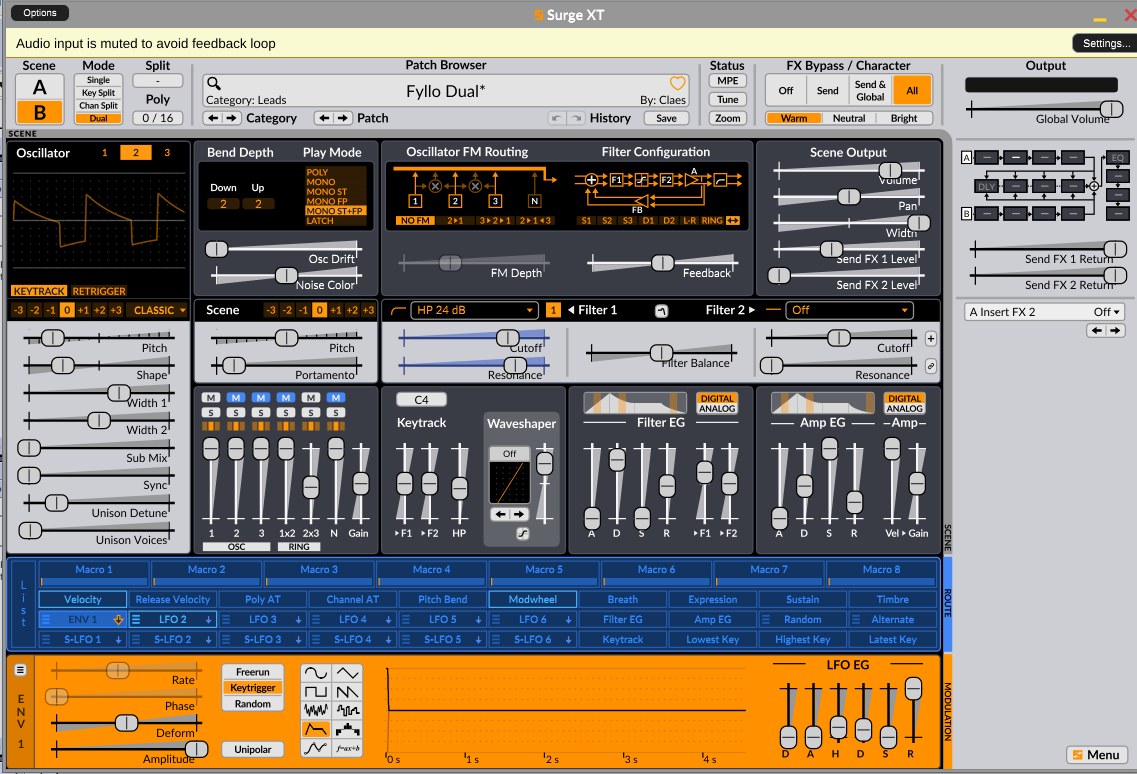Go to next category with right arrow
The image size is (1137, 774).
pos(231,118)
